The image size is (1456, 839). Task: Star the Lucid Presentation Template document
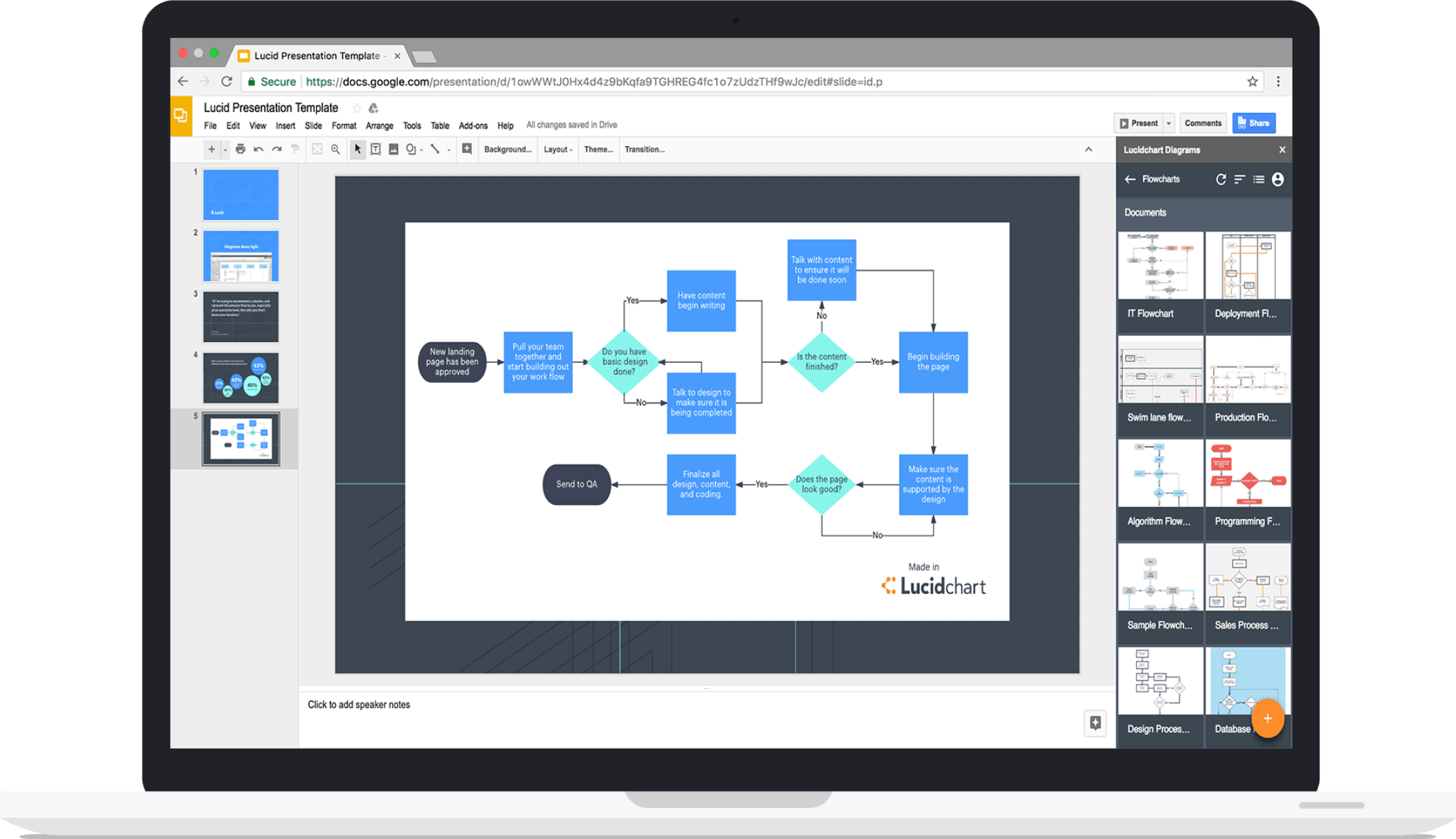click(x=357, y=108)
